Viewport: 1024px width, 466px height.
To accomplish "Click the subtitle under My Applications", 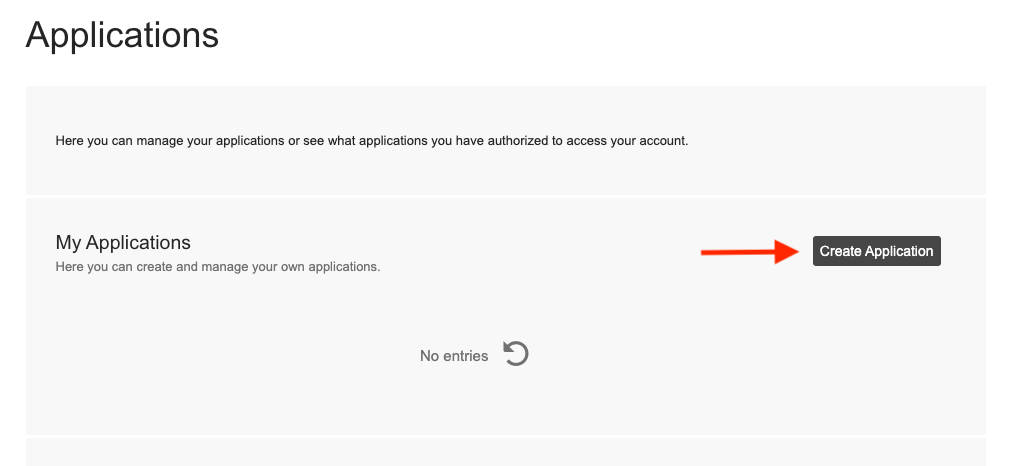I will pos(217,267).
